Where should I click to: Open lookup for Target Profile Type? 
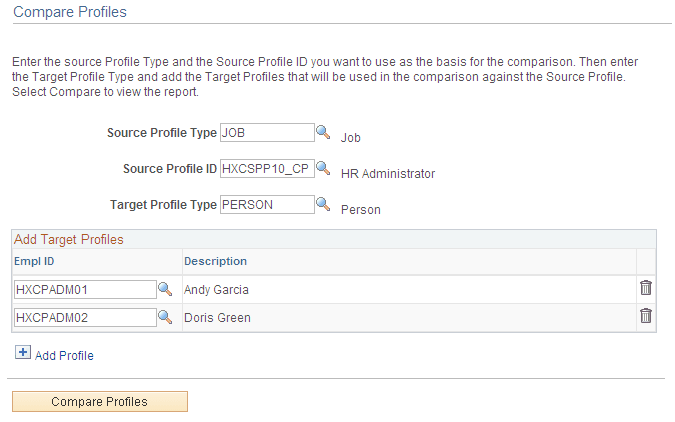click(x=323, y=205)
